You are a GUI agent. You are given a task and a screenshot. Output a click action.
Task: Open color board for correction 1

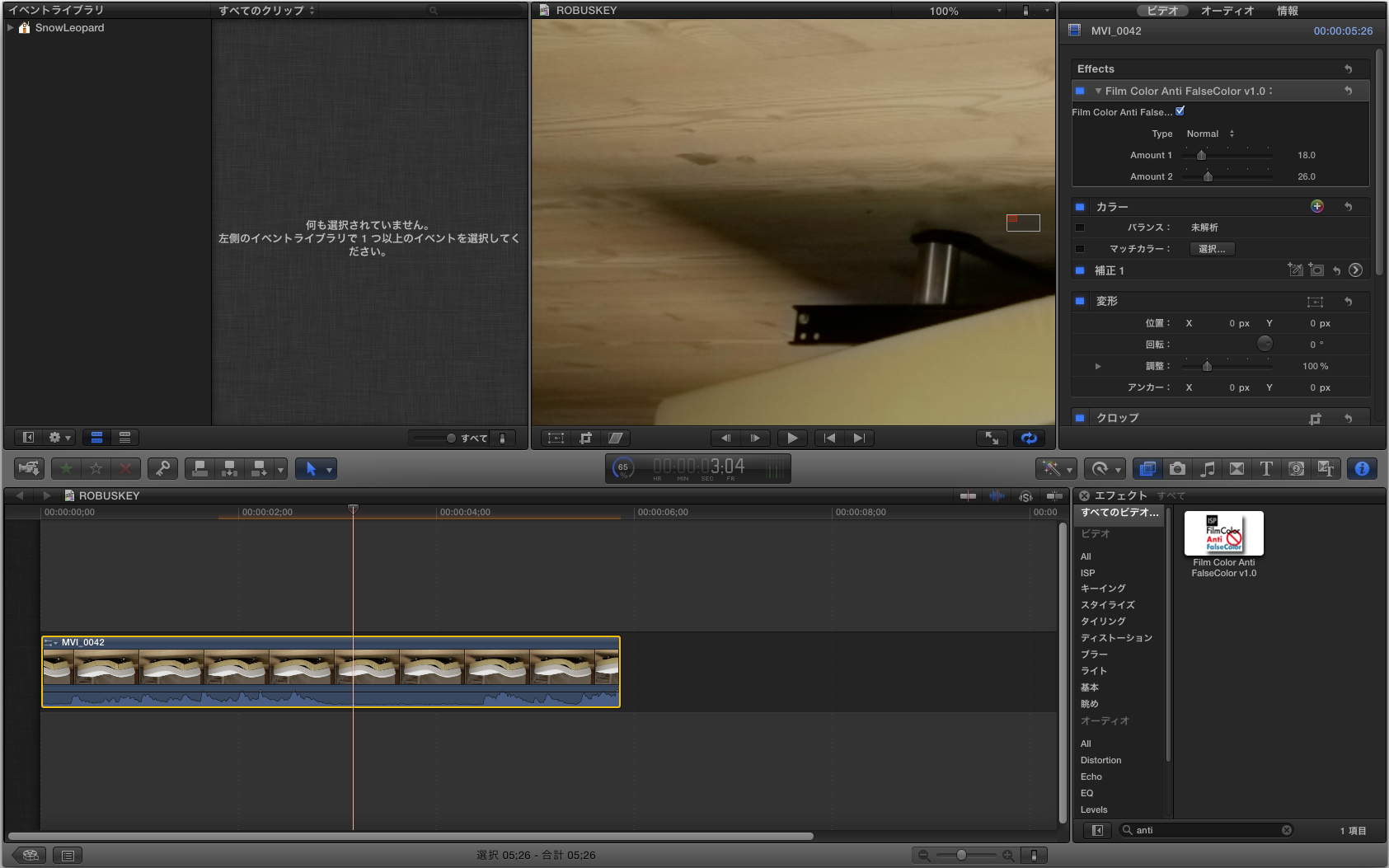[x=1355, y=270]
